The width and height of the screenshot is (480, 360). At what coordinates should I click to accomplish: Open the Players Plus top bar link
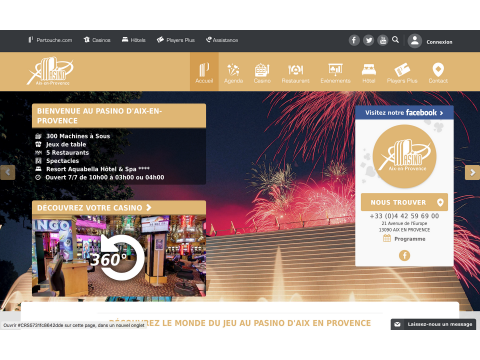point(176,40)
